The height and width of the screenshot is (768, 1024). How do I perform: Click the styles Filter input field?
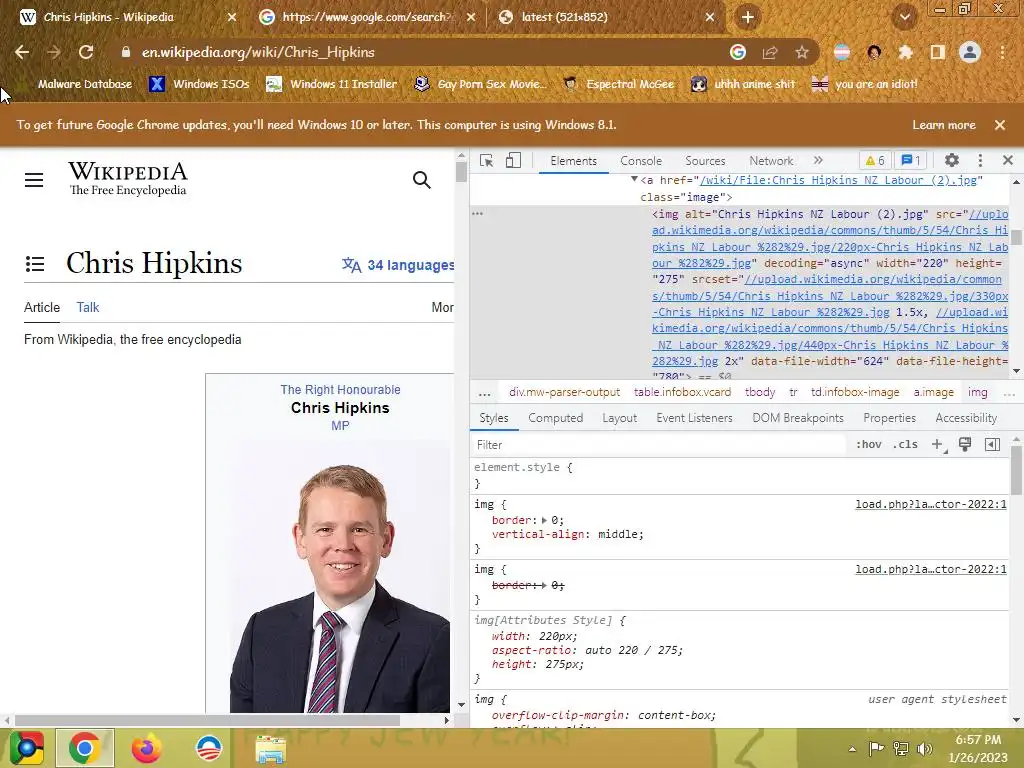pos(660,445)
